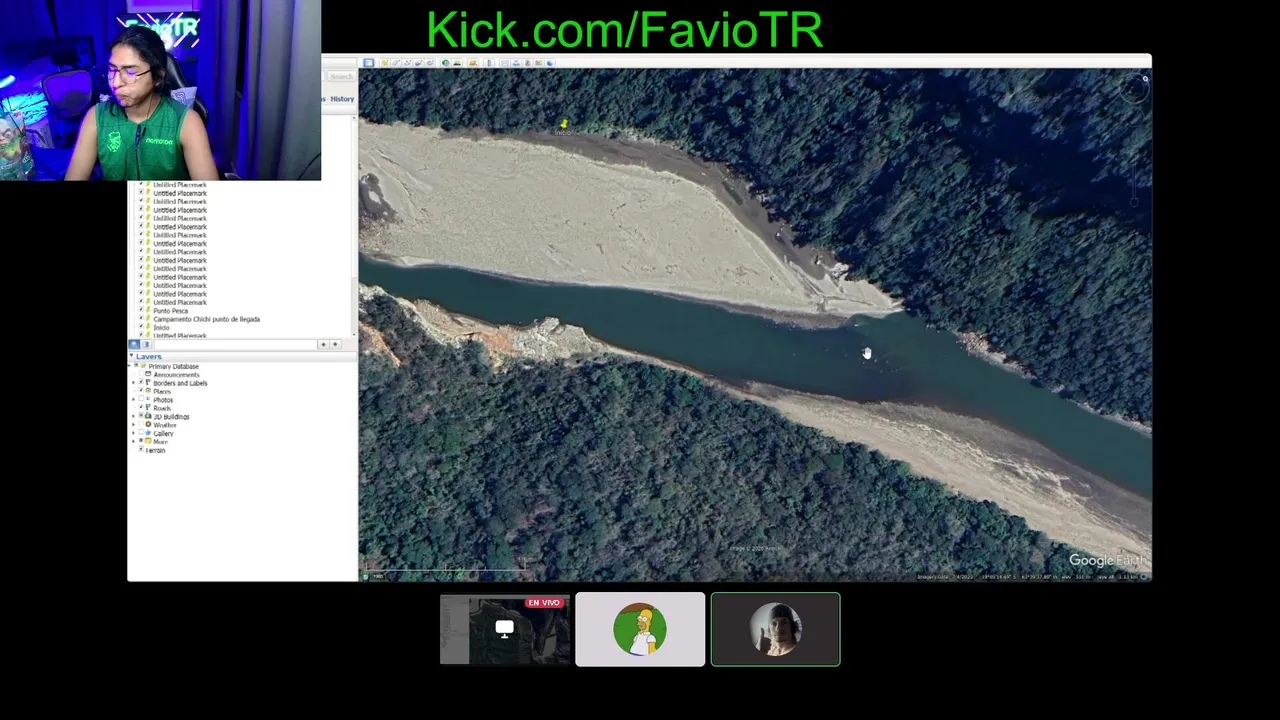Image resolution: width=1280 pixels, height=720 pixels.
Task: Toggle the Places layer checkbox
Action: point(141,390)
